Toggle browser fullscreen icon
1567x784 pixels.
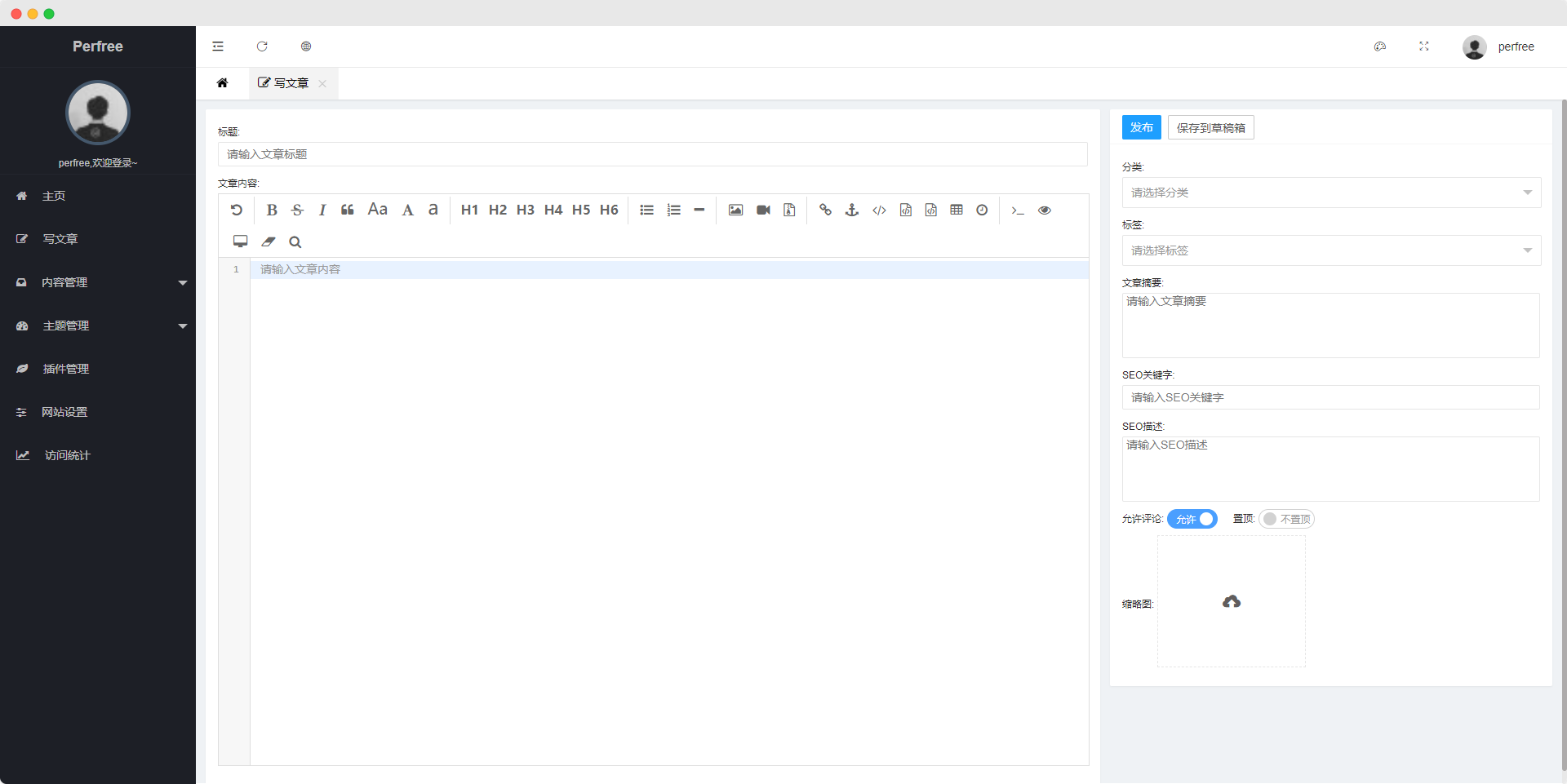(1424, 47)
